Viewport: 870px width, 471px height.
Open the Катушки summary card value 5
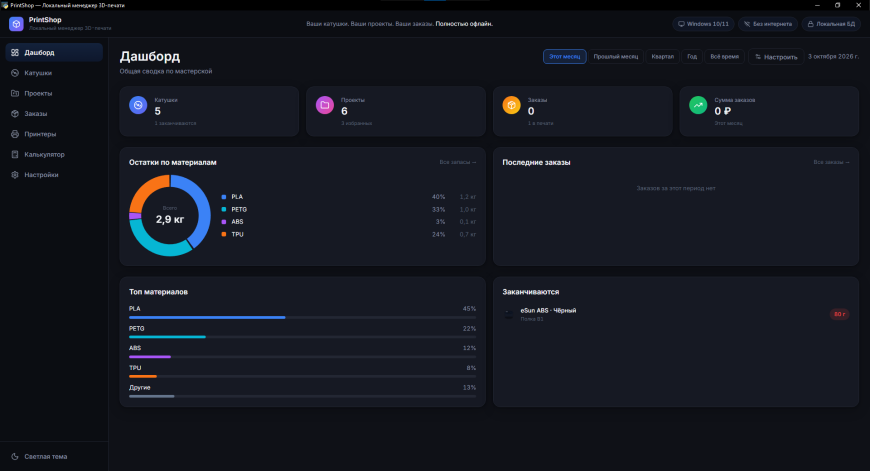(158, 111)
